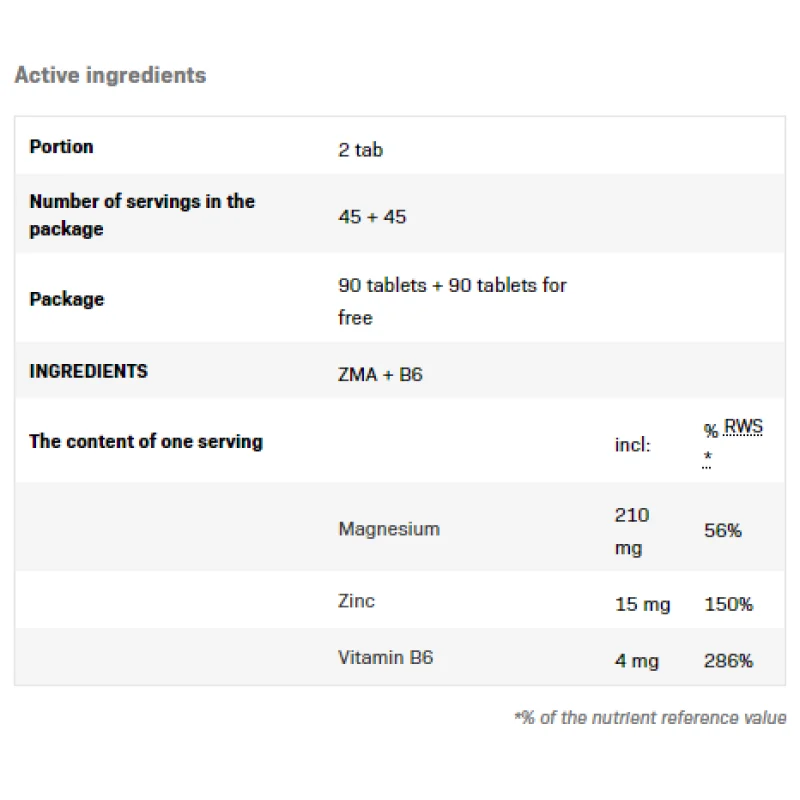Select the "ZMA + B6" ingredients value

(x=380, y=375)
